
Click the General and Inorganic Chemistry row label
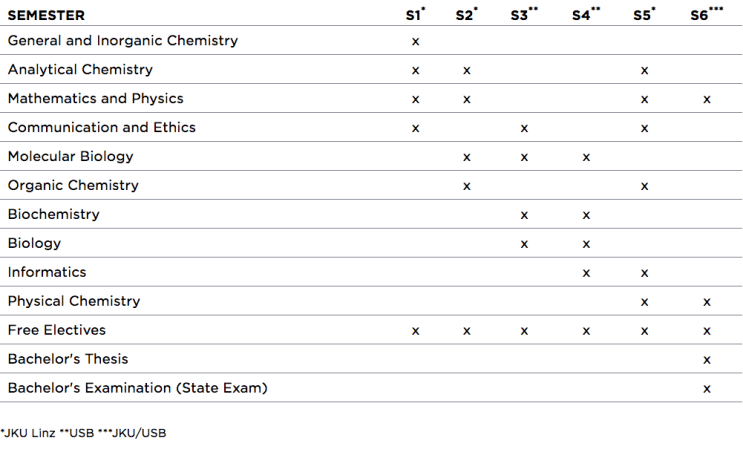[123, 41]
